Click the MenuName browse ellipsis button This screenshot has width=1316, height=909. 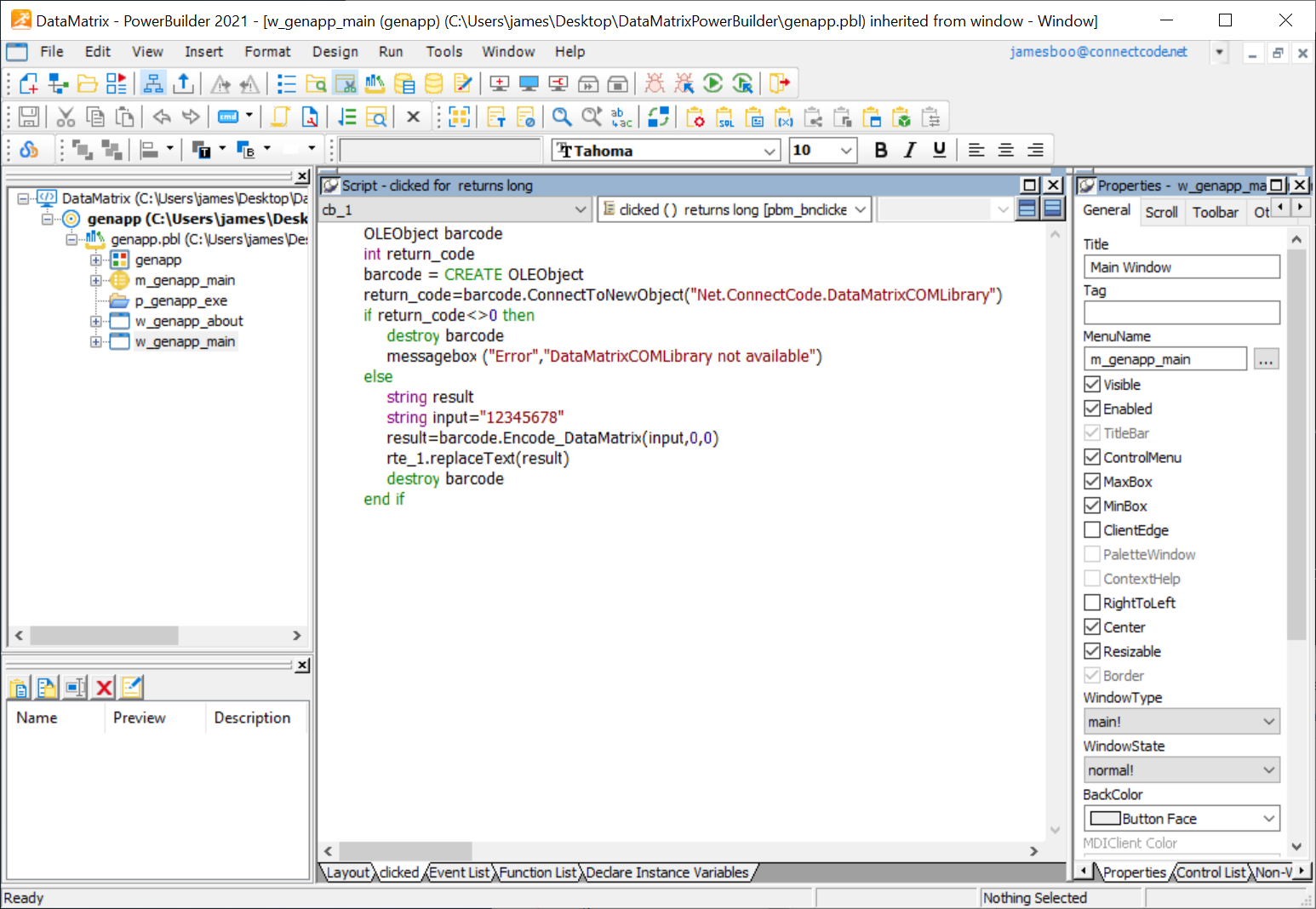(1267, 359)
